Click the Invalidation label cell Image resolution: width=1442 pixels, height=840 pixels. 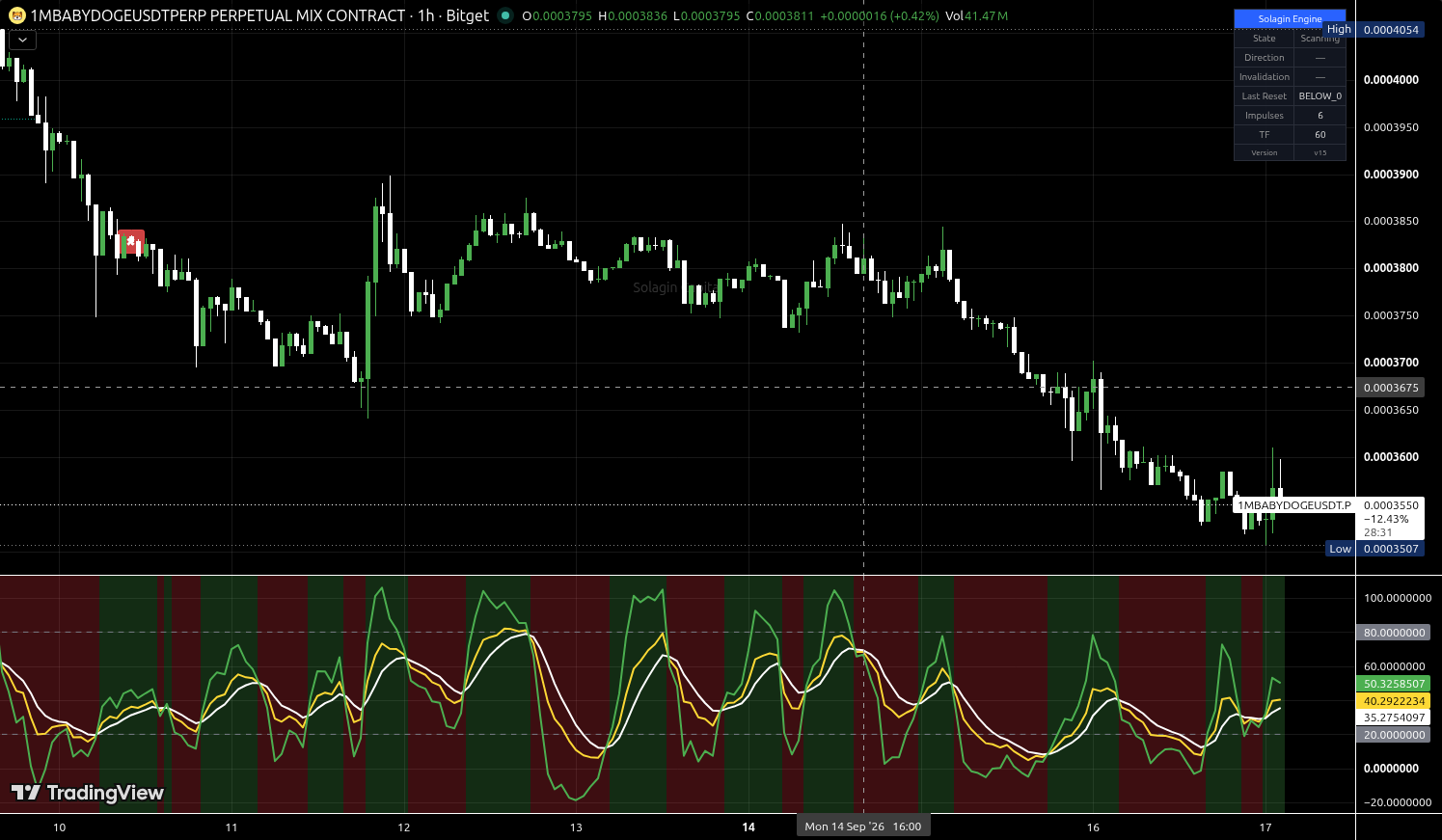tap(1265, 77)
